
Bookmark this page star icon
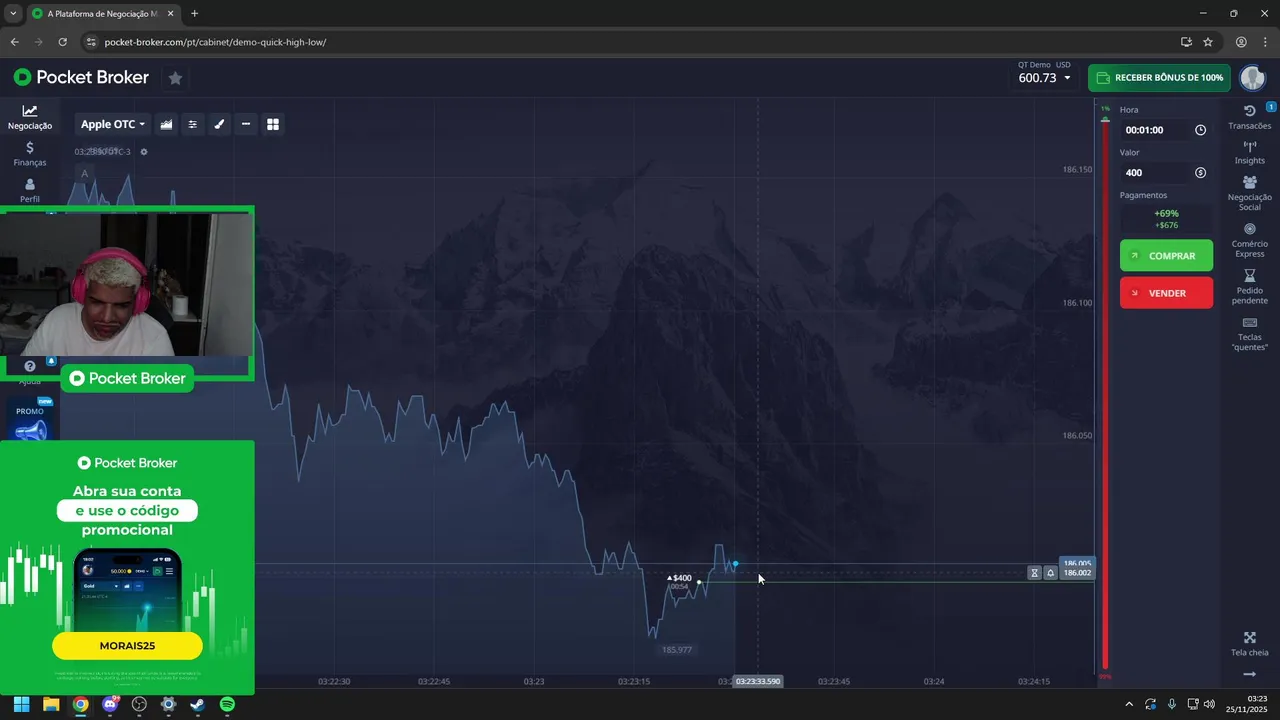tap(1208, 42)
